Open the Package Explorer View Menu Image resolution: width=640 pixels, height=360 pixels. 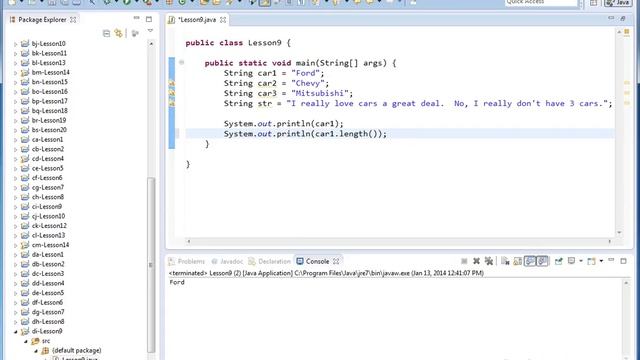tap(150, 31)
